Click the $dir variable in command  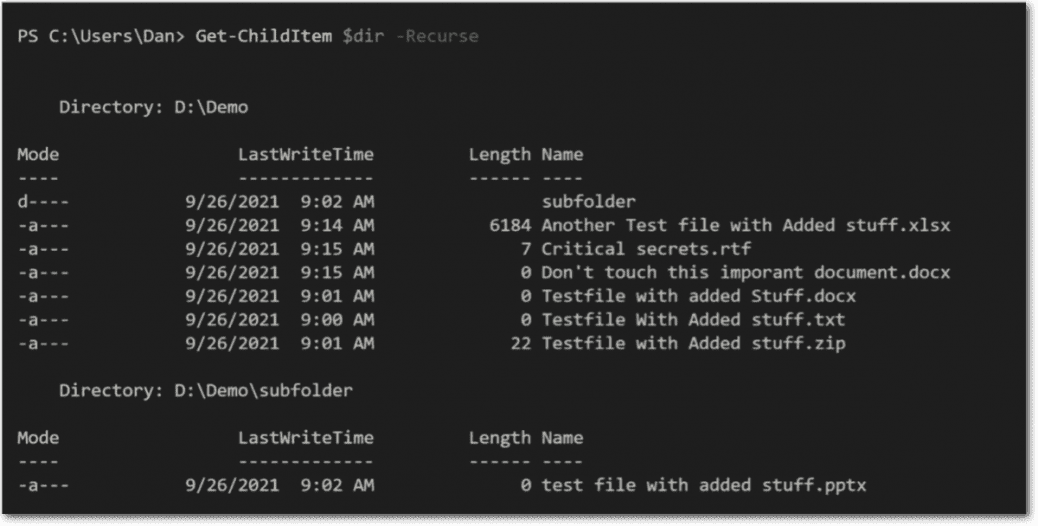(x=363, y=36)
